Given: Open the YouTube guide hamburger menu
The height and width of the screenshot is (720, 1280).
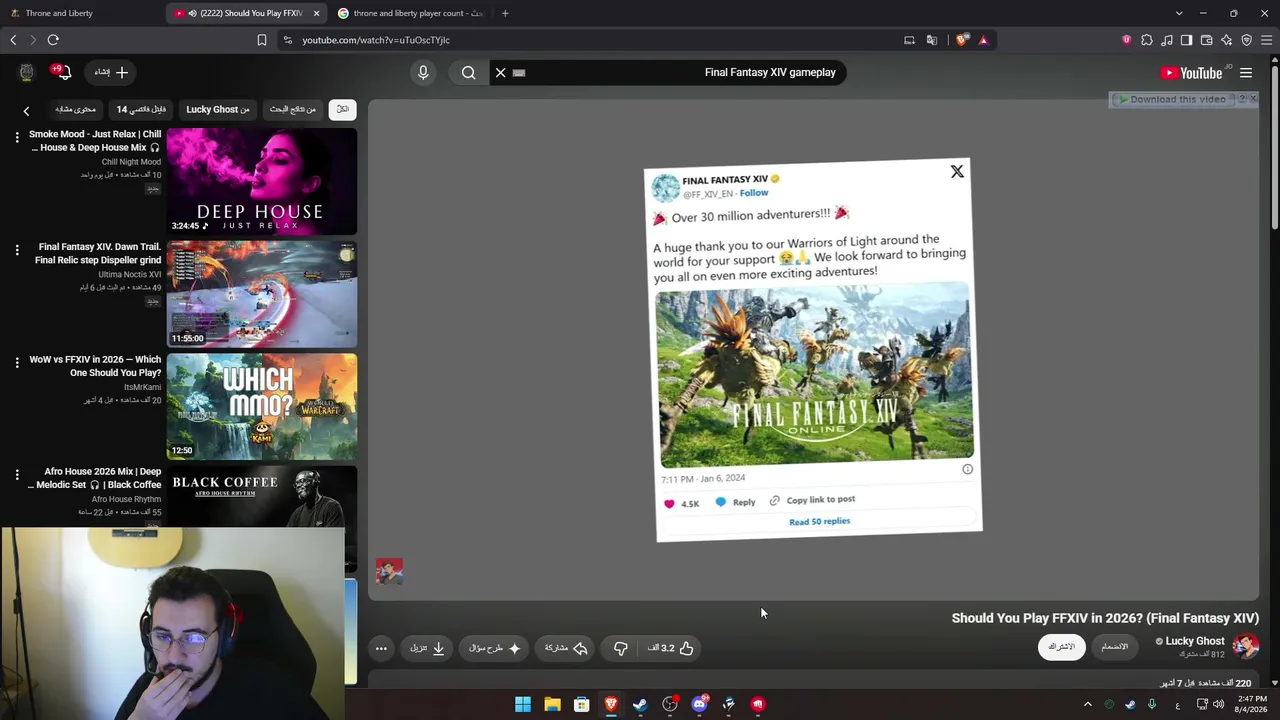Looking at the screenshot, I should 1246,73.
